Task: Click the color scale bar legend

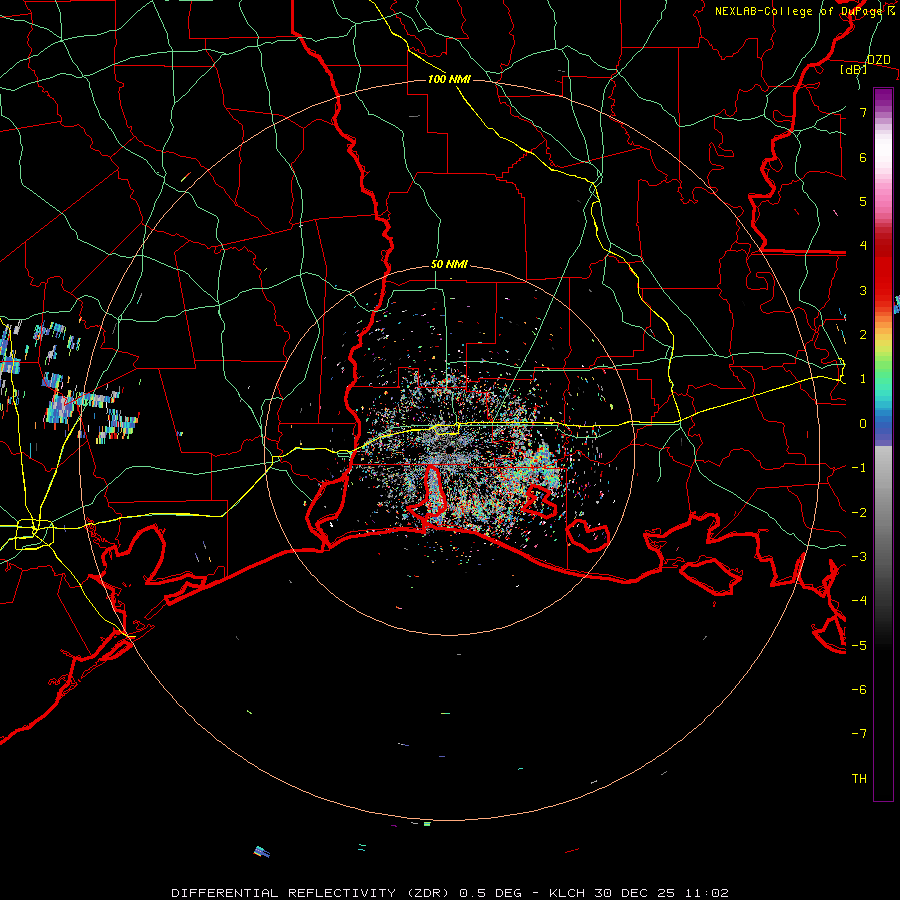Action: 883,444
